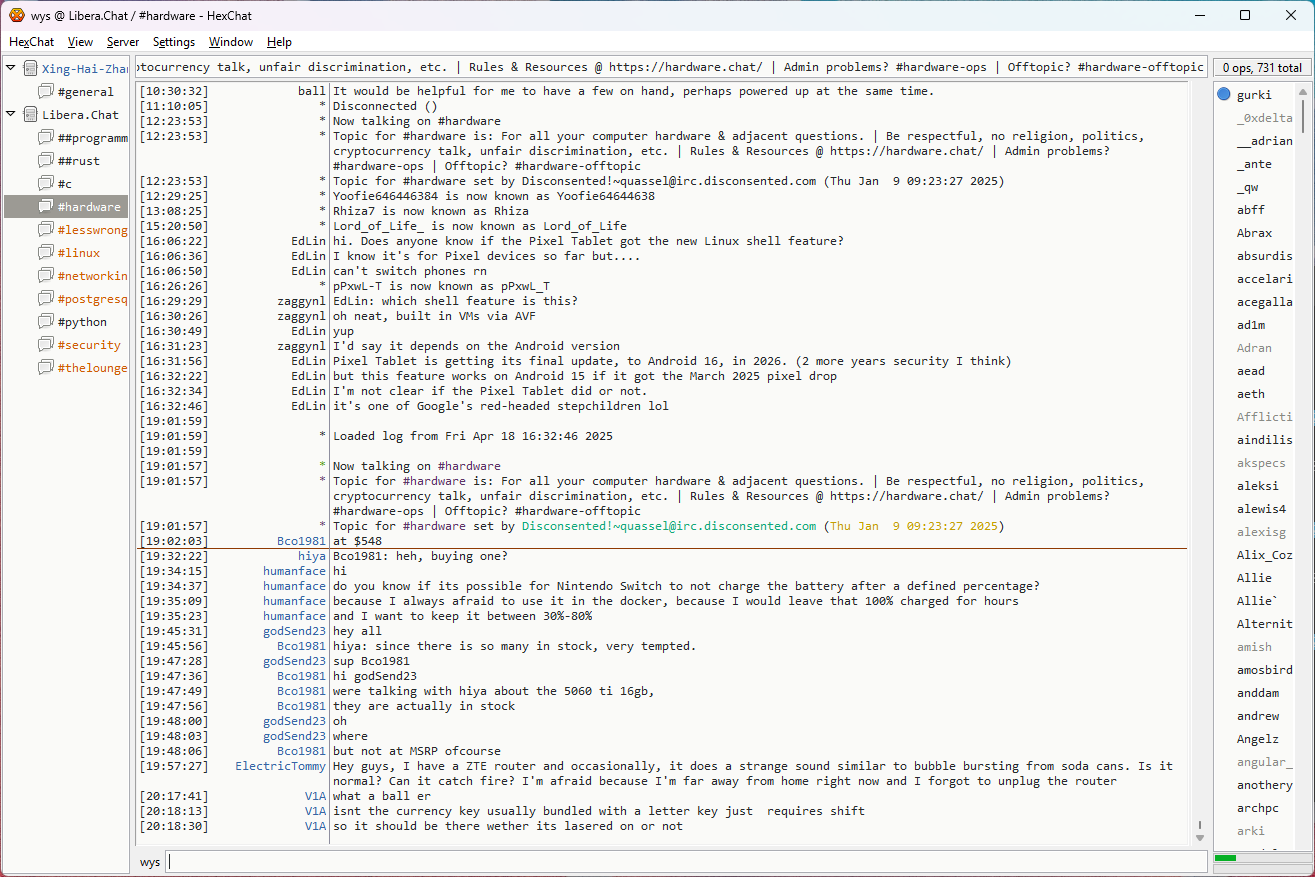This screenshot has height=877, width=1315.
Task: Switch to the #linux channel
Action: (78, 253)
